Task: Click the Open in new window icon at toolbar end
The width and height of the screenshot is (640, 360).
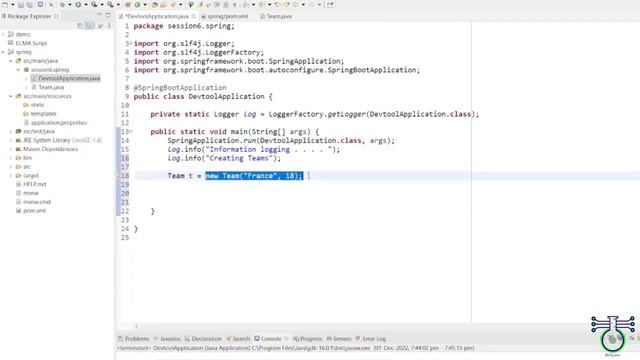Action: [x=330, y=4]
